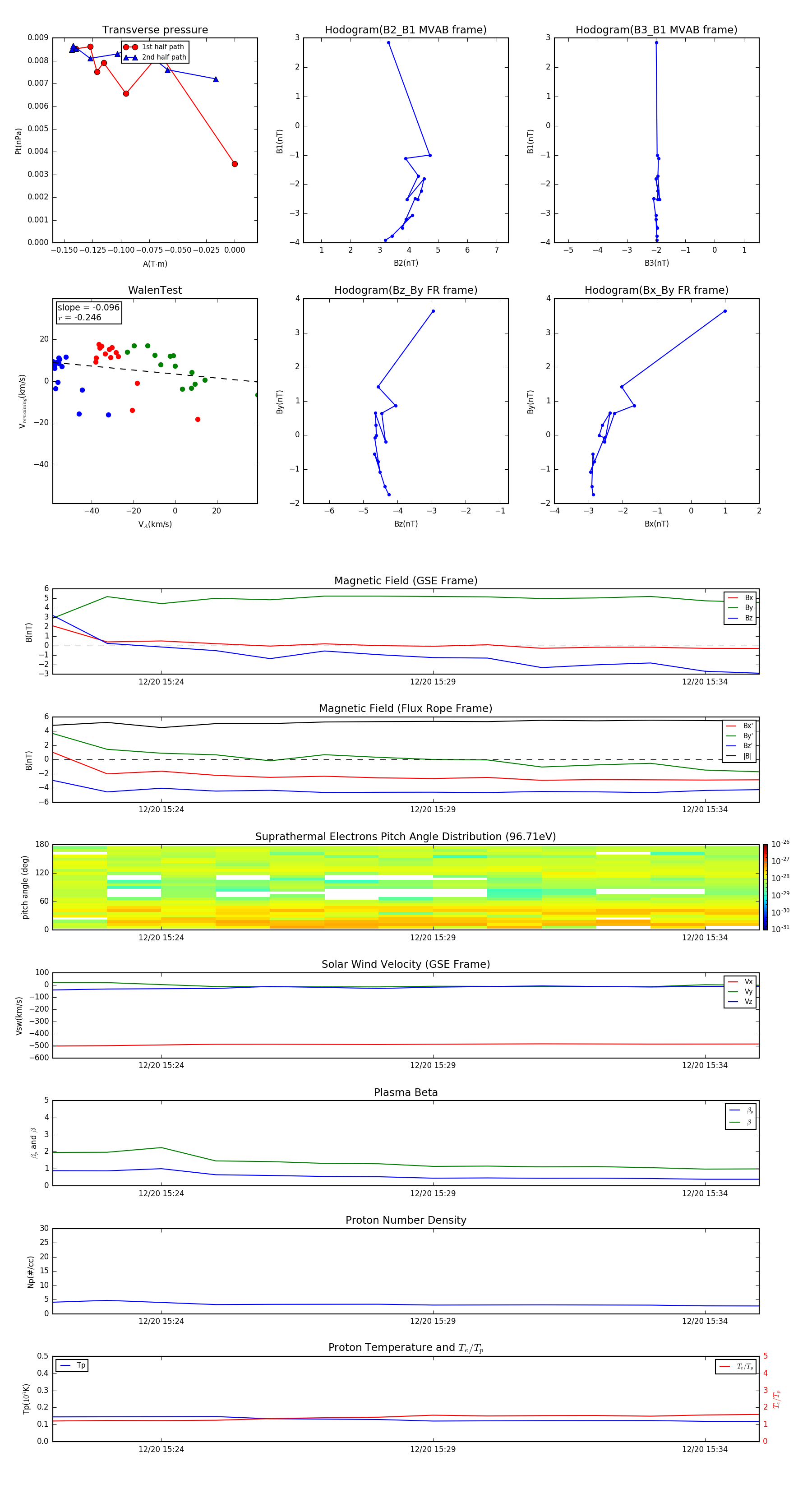
Task: Click the B3(nT) x-axis label
Action: point(656,263)
